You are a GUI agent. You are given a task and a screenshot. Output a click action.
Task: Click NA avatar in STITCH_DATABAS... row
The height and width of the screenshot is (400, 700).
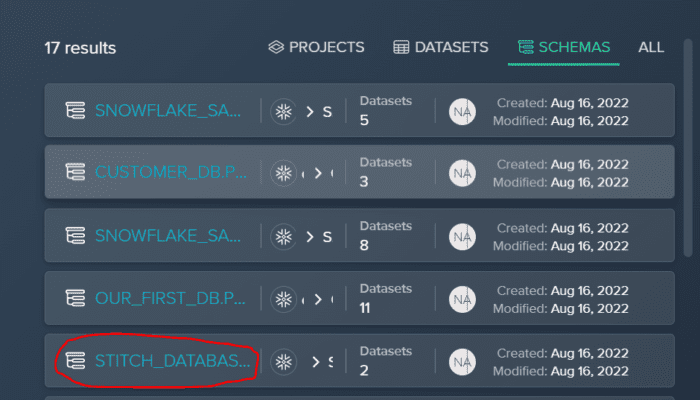pyautogui.click(x=462, y=362)
